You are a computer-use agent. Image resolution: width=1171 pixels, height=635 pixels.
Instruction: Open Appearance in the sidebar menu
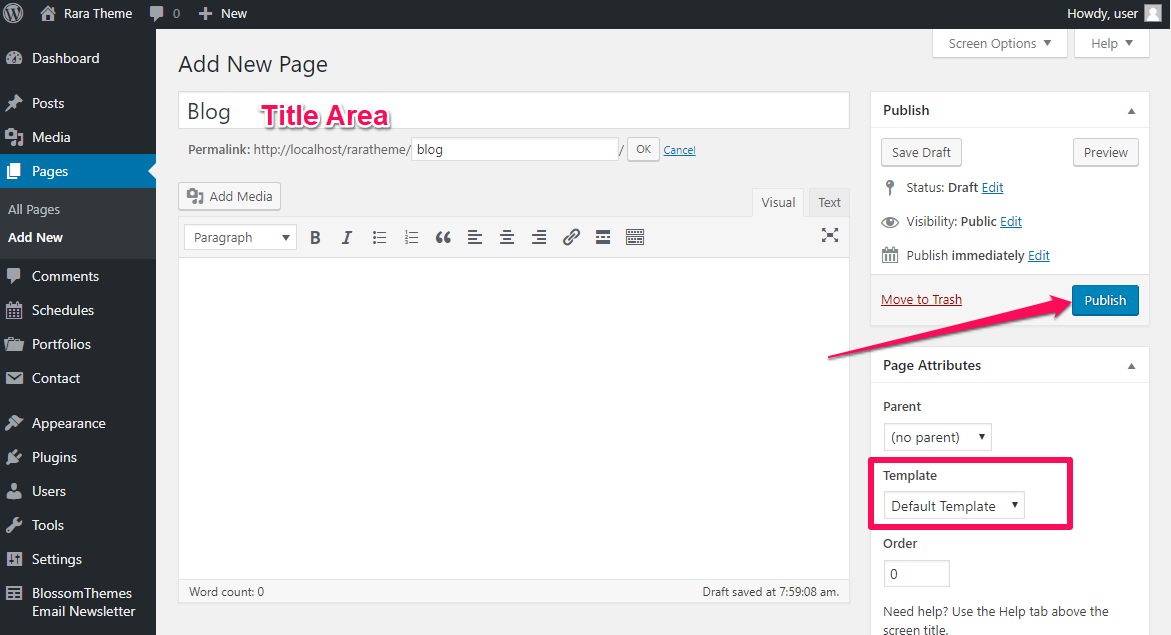coord(69,424)
